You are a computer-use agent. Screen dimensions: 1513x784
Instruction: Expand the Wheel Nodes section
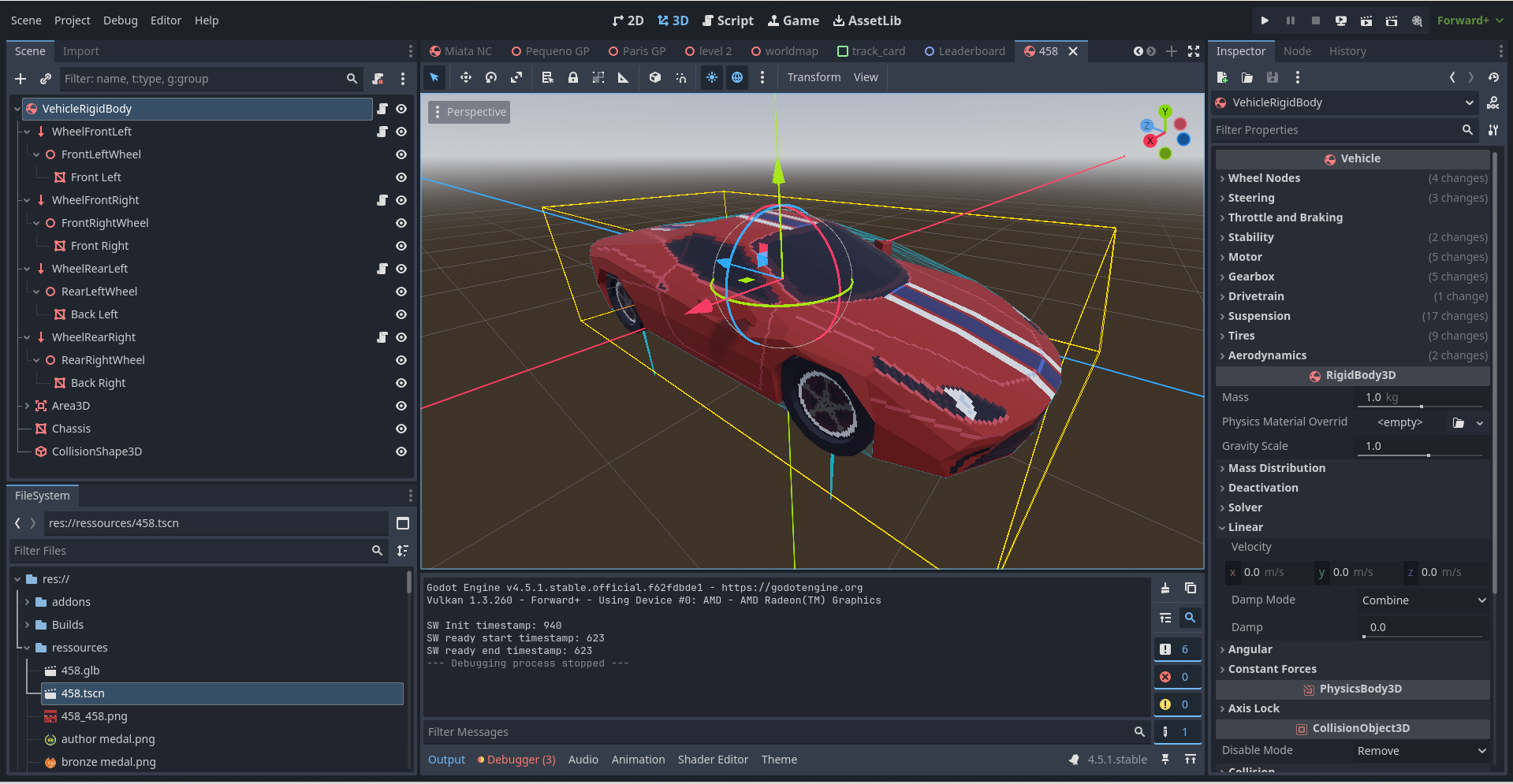coord(1353,178)
